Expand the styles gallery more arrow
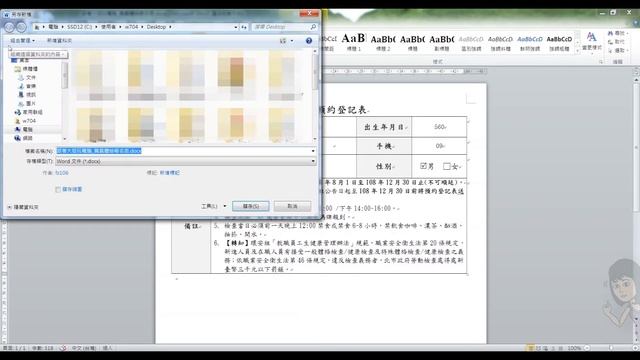The image size is (640, 360). pyautogui.click(x=577, y=50)
